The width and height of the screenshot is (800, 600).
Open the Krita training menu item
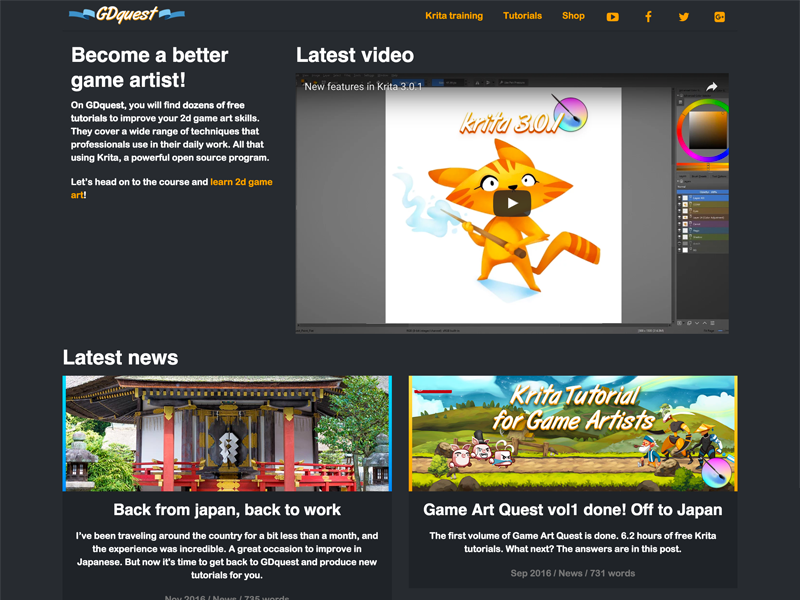[x=454, y=16]
